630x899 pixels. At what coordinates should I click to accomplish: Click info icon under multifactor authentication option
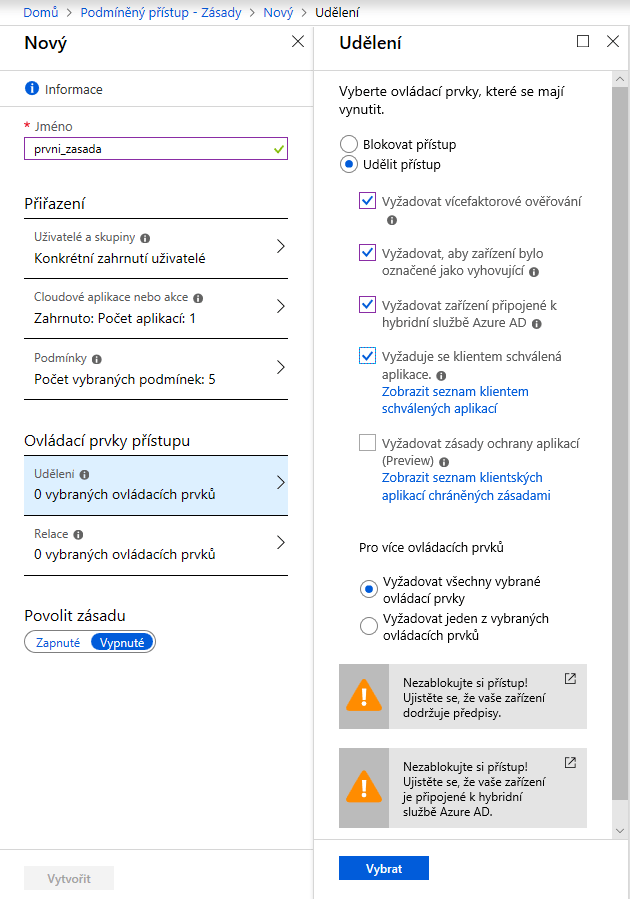point(391,220)
